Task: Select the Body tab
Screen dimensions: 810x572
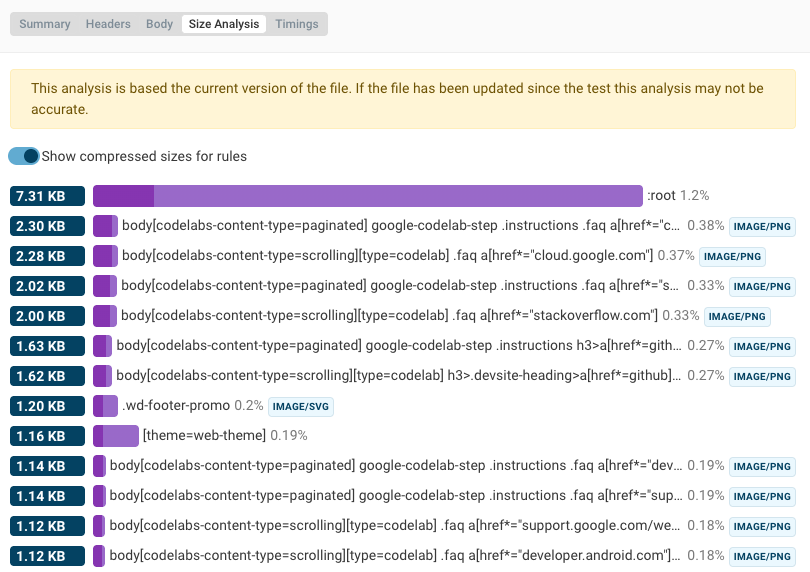Action: pos(159,24)
